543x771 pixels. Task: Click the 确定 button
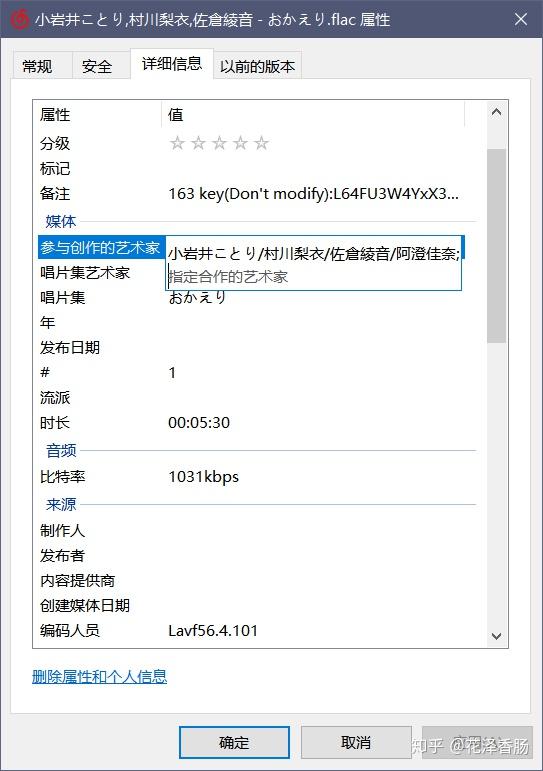(x=234, y=742)
